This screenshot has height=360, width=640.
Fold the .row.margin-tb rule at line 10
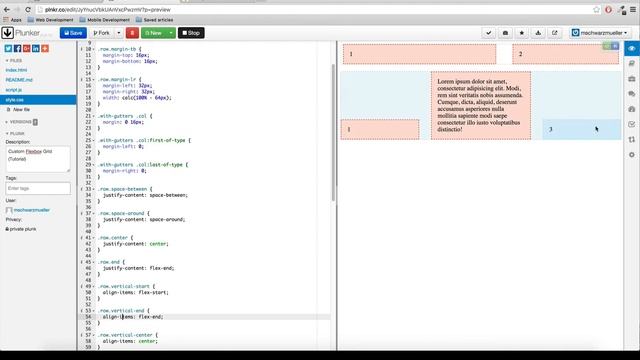pos(93,49)
